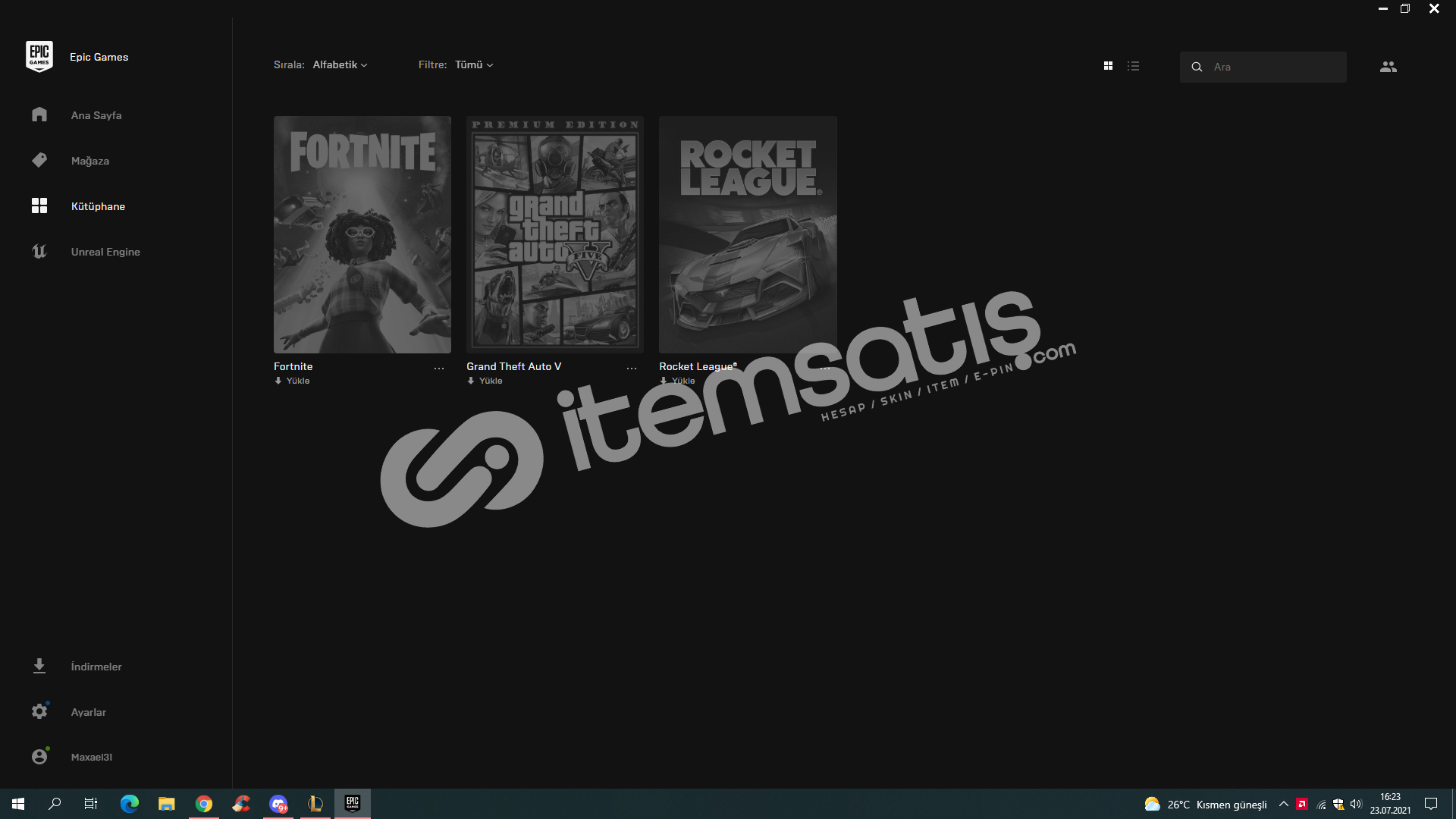The image size is (1456, 819).
Task: Open Windows Security tray icon
Action: click(x=1338, y=805)
